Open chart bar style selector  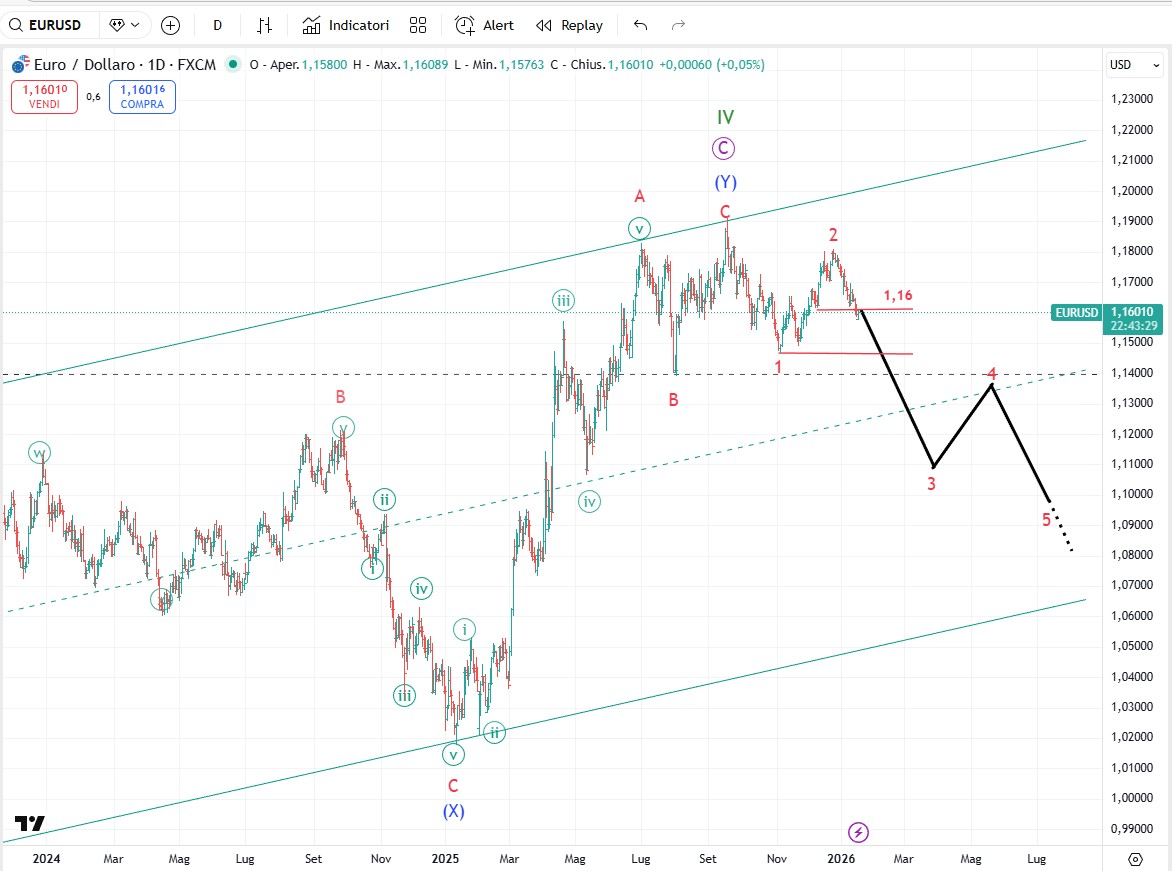265,25
